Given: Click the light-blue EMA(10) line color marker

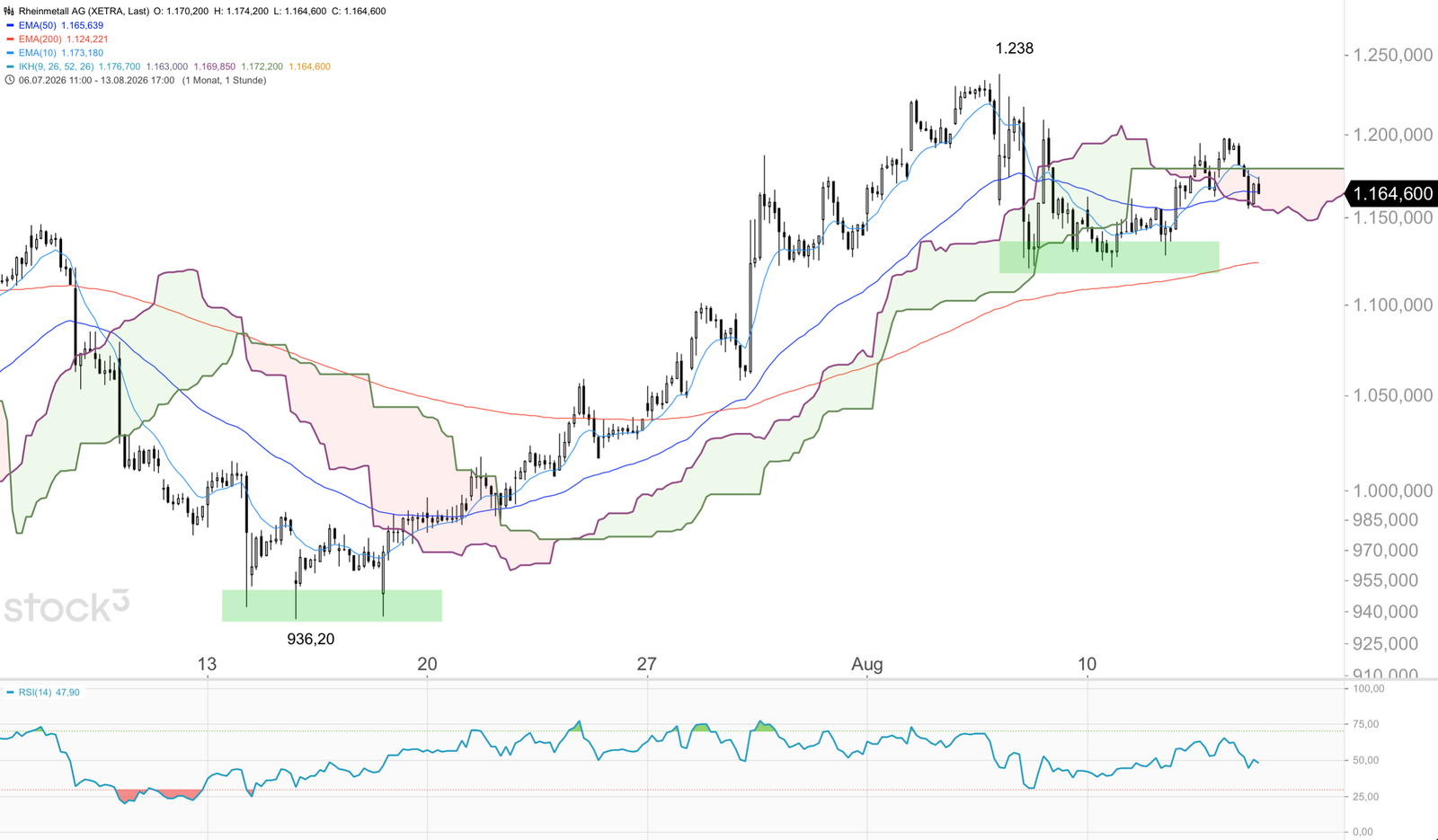Looking at the screenshot, I should [10, 53].
